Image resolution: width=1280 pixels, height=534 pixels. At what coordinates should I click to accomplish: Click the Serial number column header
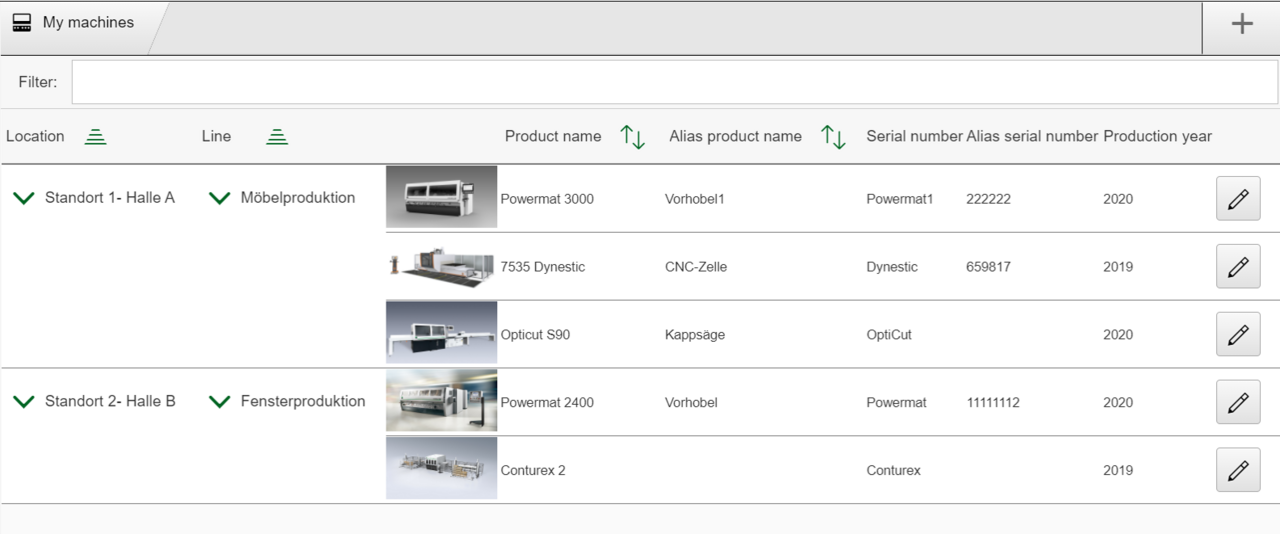coord(914,136)
